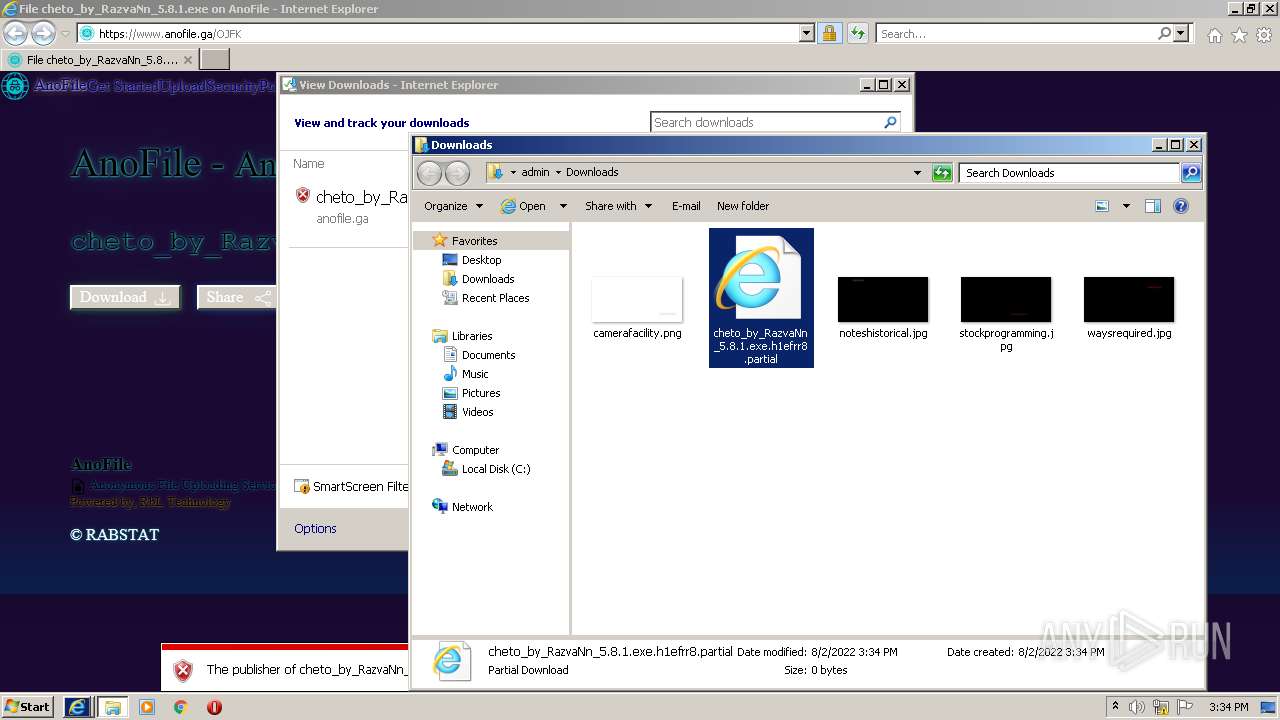
Task: Click Chrome icon in taskbar
Action: (x=180, y=707)
